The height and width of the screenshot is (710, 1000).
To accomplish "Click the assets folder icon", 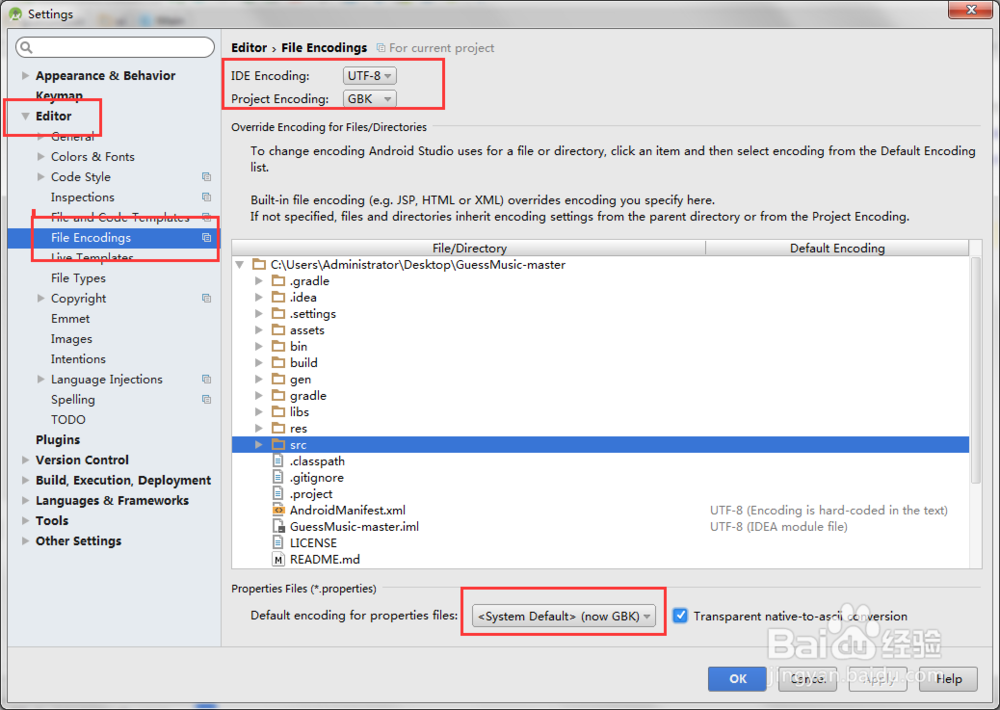I will coord(278,330).
